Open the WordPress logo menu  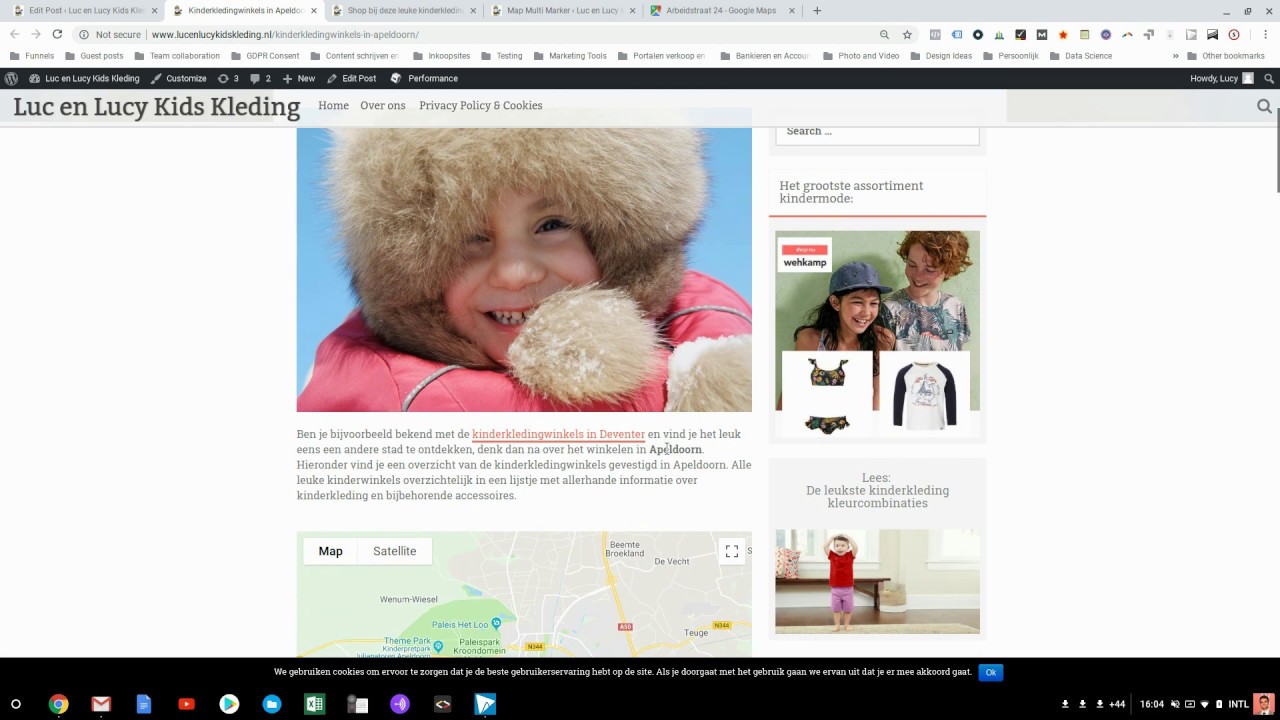[x=11, y=78]
